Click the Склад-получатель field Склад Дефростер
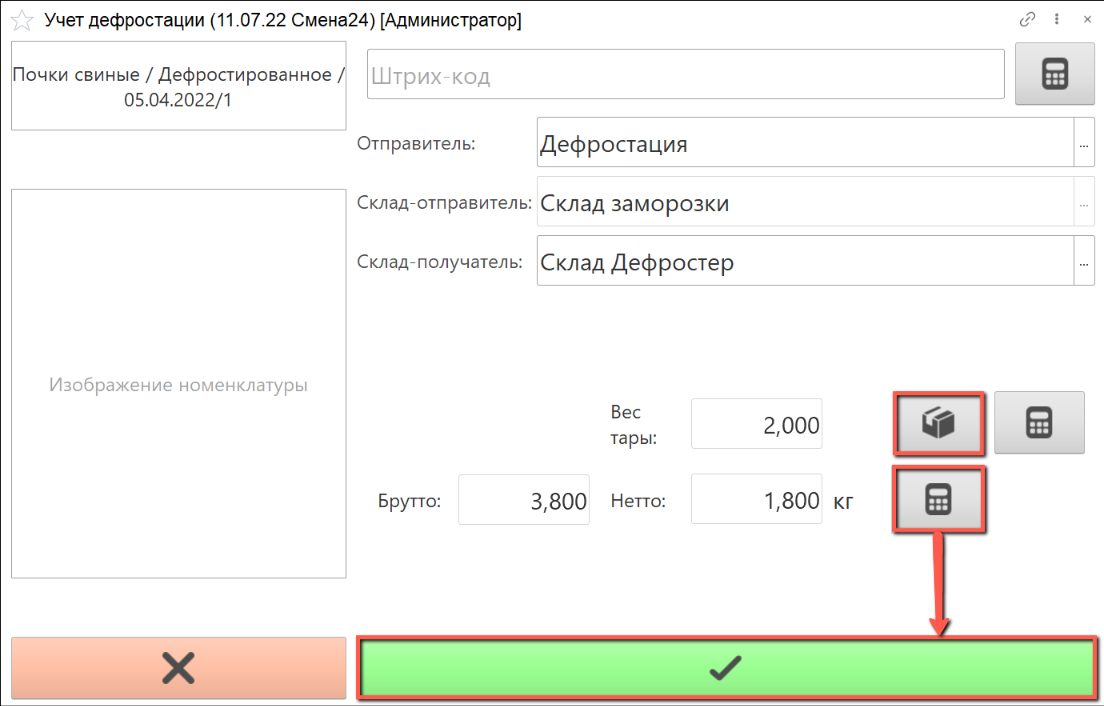 (804, 262)
